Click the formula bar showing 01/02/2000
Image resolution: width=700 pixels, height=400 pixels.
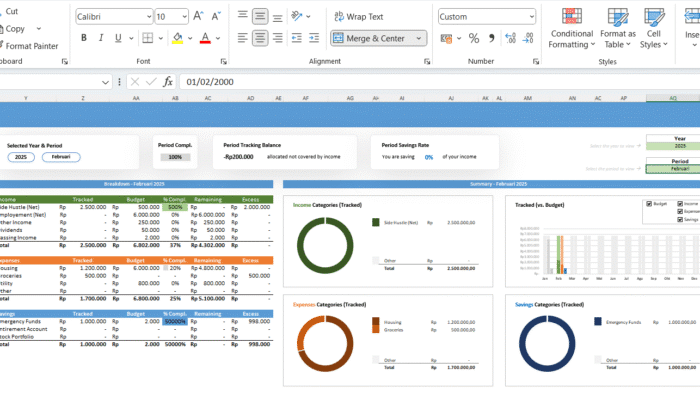click(x=439, y=82)
